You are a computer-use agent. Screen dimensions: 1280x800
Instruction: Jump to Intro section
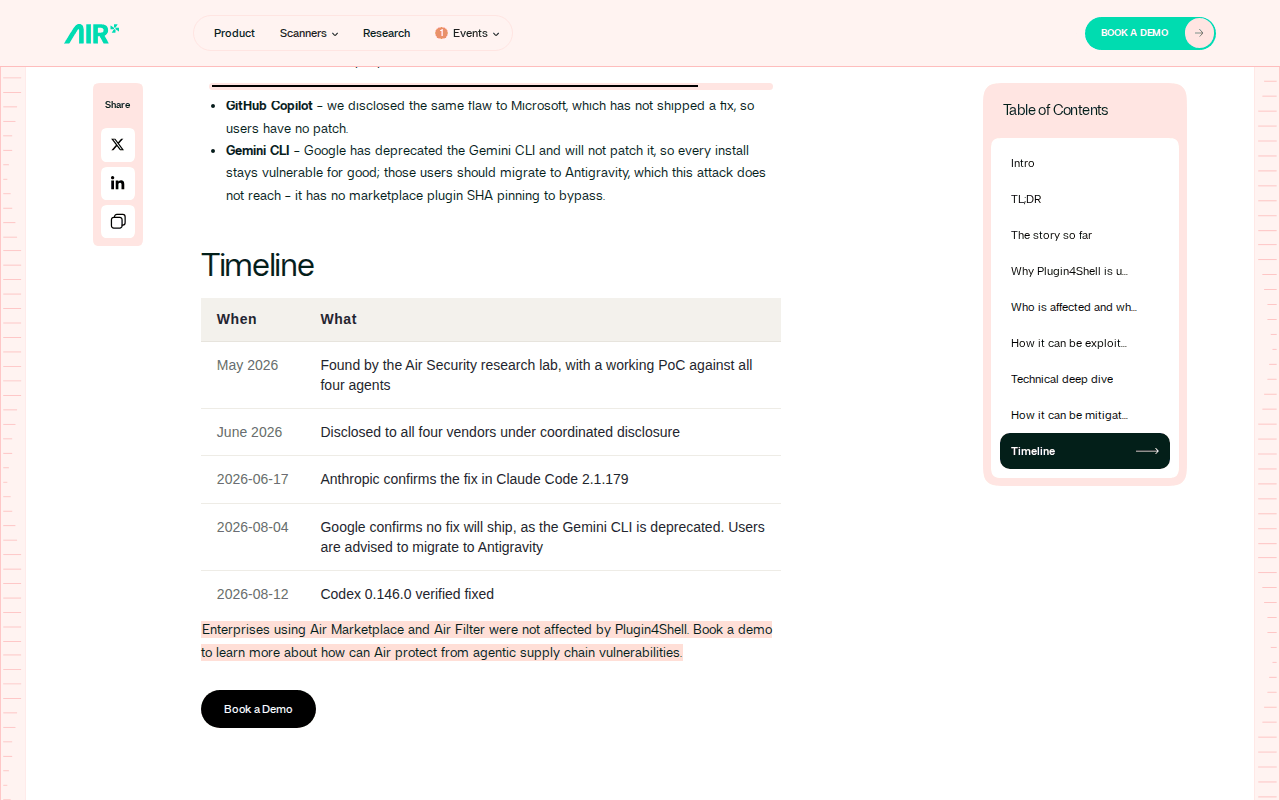click(x=1085, y=163)
